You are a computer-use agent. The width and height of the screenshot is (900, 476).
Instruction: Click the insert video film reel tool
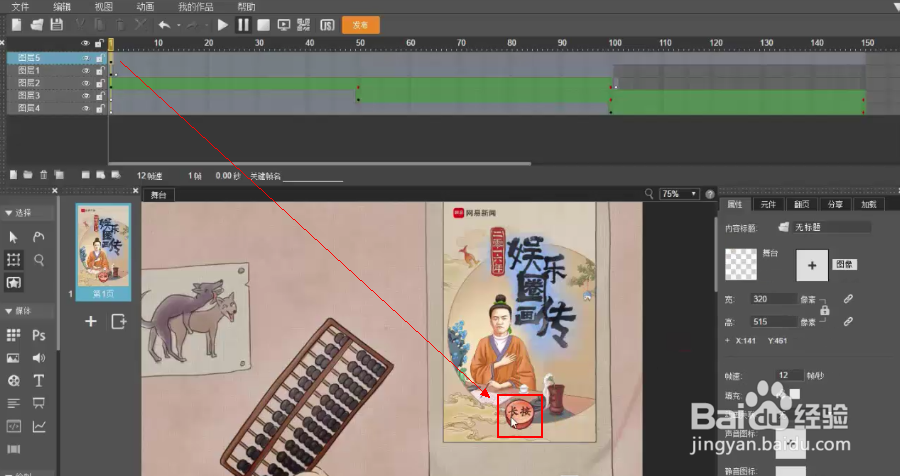coord(13,381)
